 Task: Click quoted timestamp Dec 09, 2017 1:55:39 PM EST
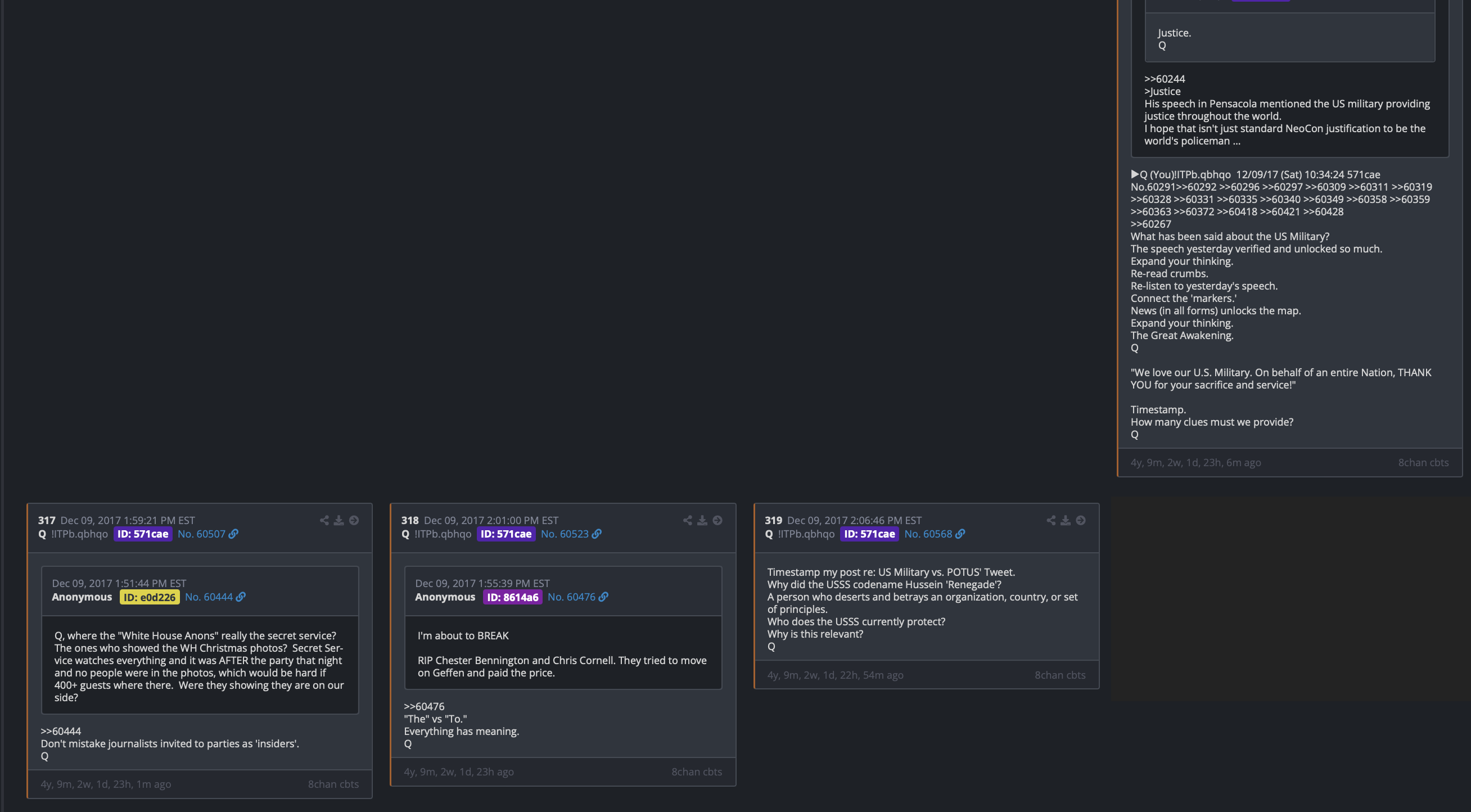482,583
